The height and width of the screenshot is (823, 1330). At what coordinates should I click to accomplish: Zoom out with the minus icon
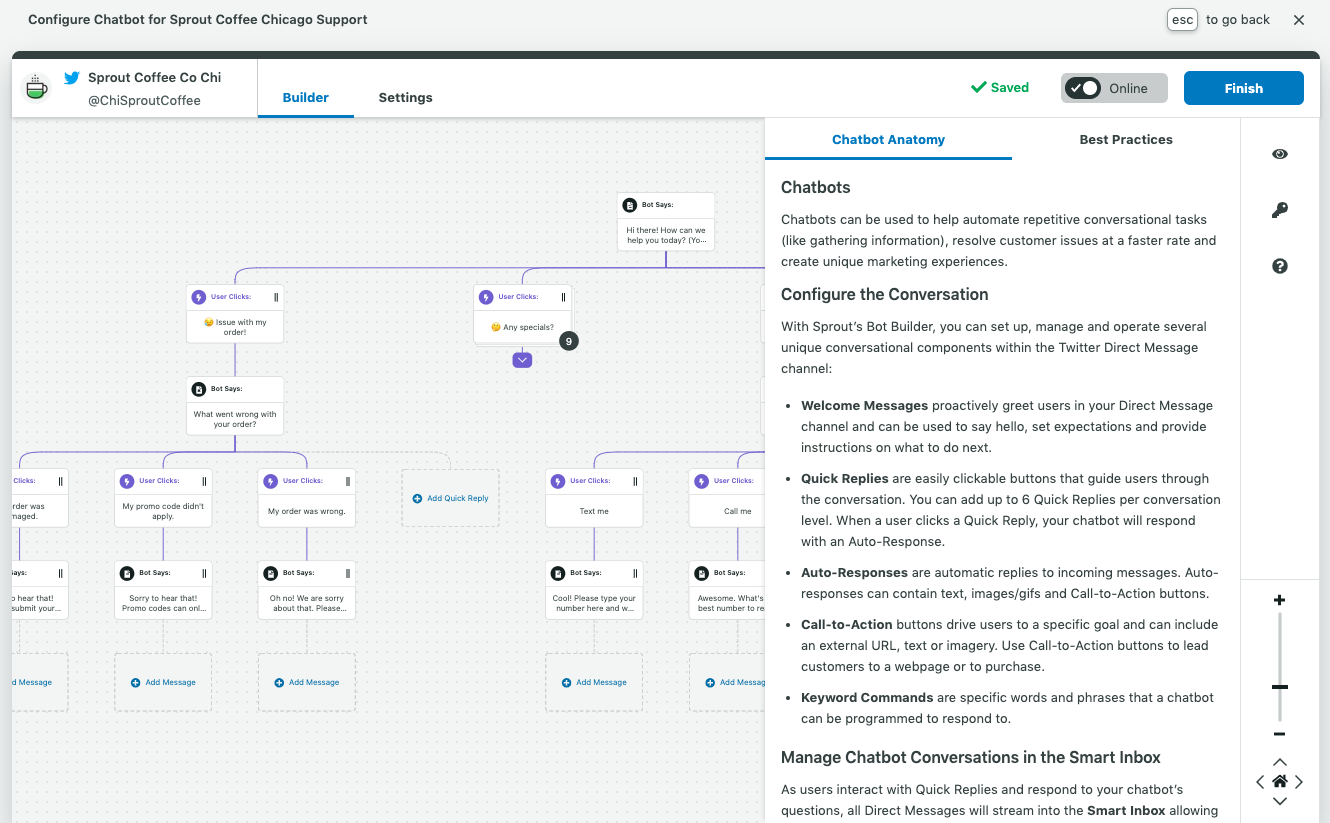click(1279, 735)
